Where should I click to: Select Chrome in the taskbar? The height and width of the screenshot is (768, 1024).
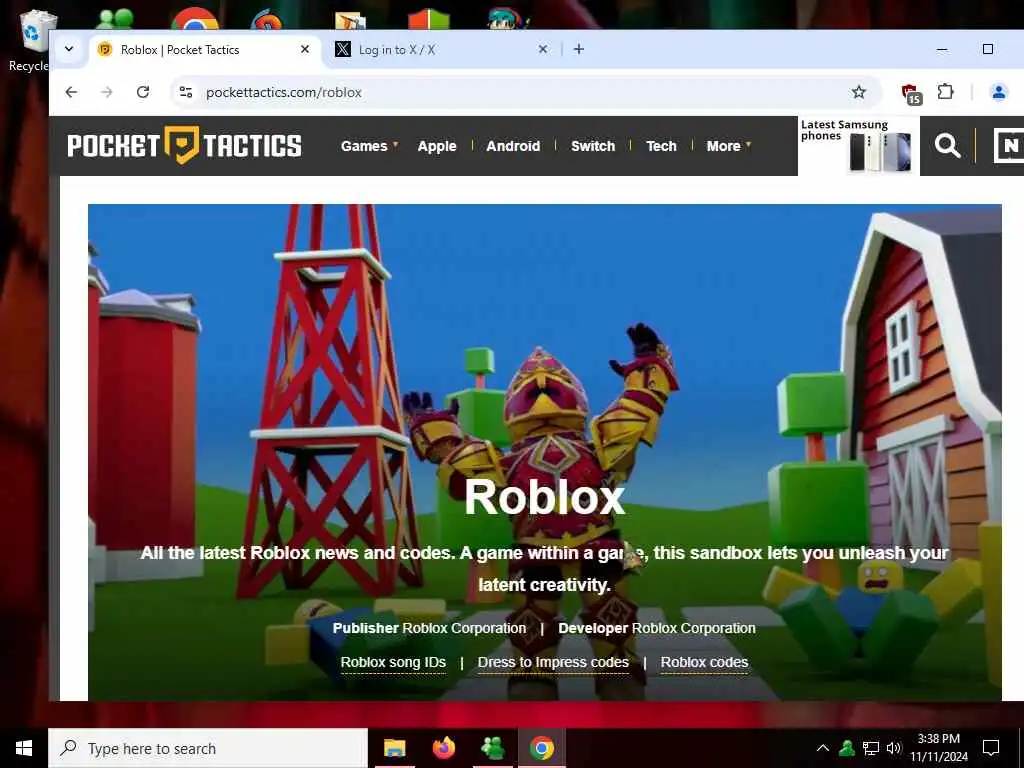(541, 748)
